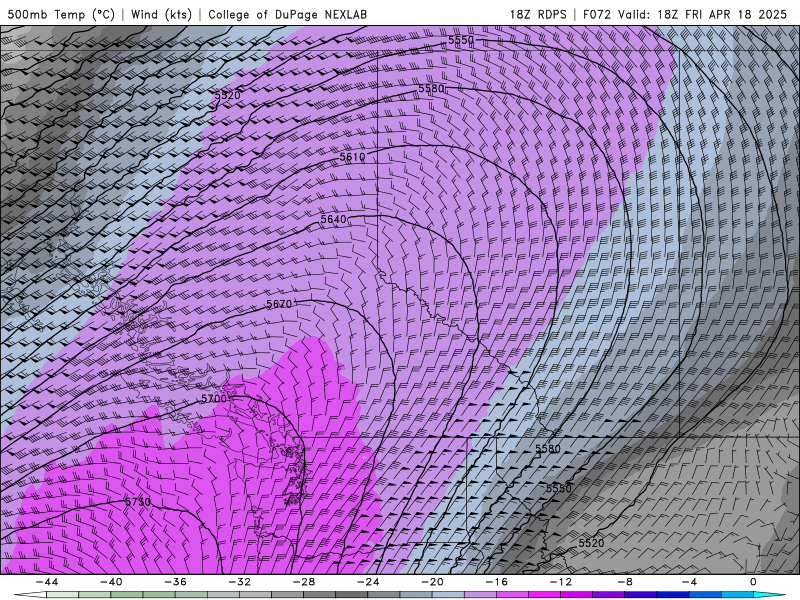
Task: Click the -40 colorbar tick label
Action: click(111, 582)
